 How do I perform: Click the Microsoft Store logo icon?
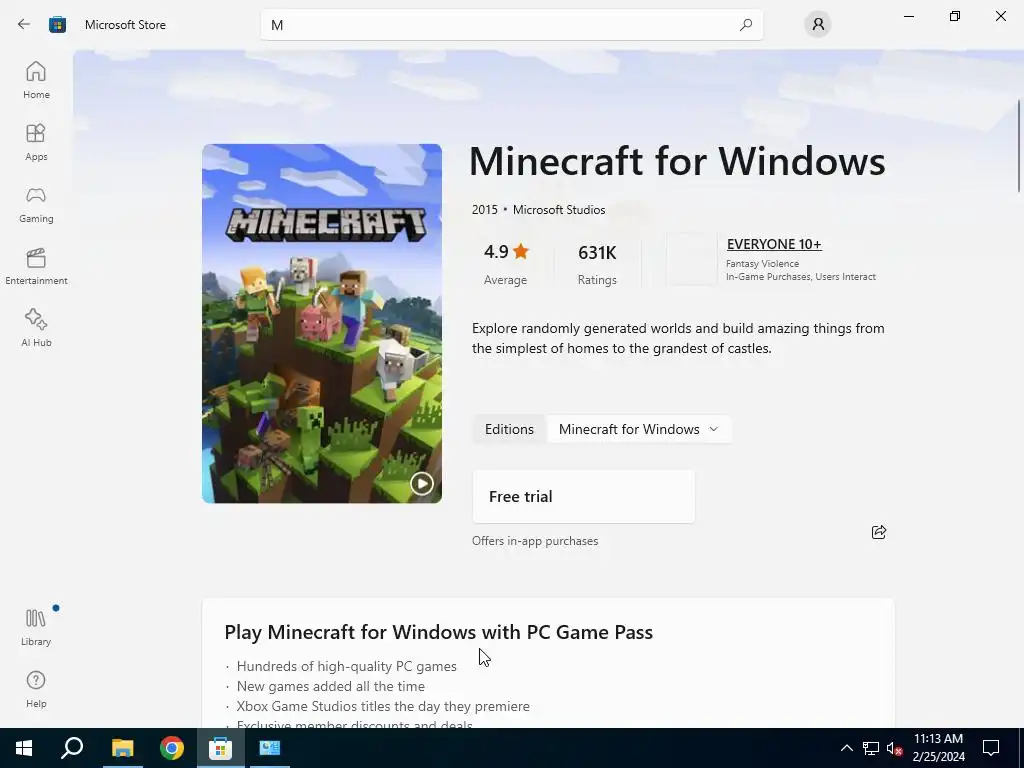click(x=57, y=25)
